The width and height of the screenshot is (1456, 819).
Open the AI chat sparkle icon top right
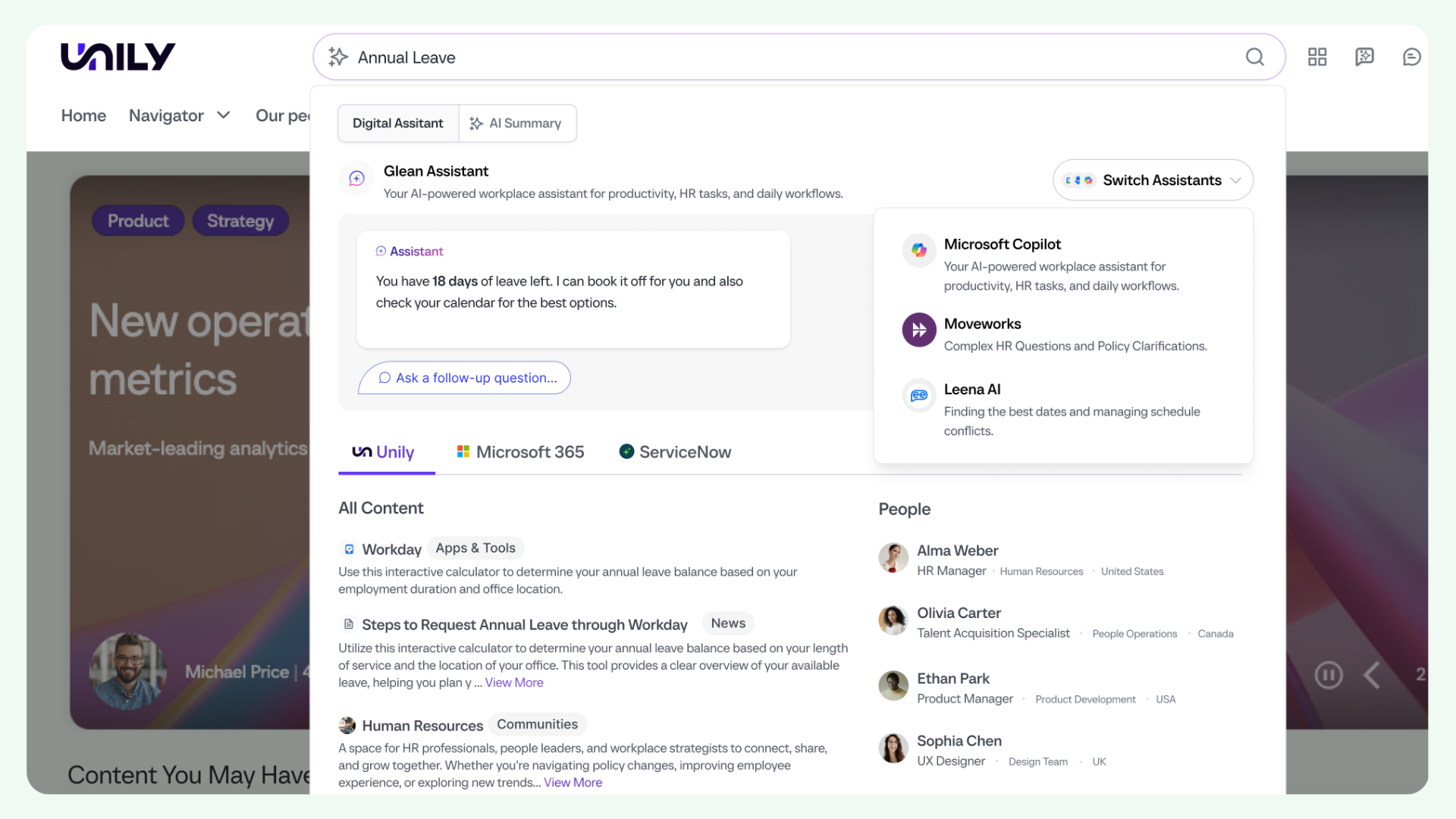coord(1365,56)
